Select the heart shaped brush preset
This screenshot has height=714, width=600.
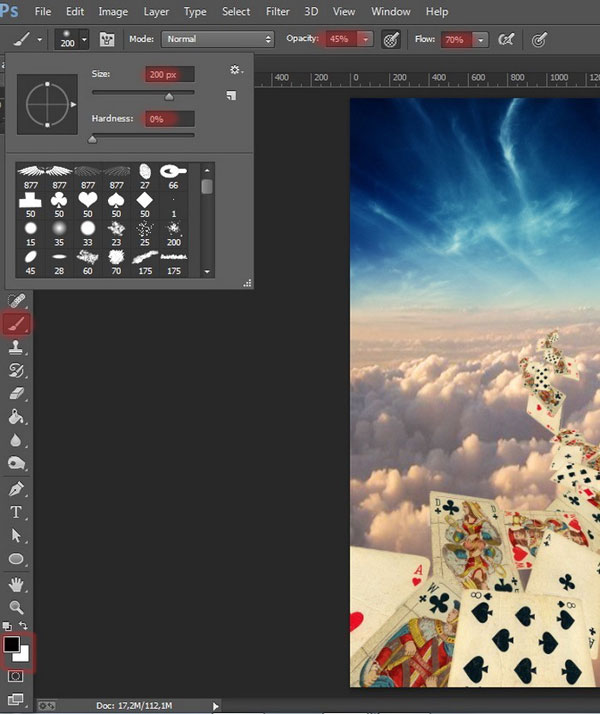pyautogui.click(x=88, y=204)
